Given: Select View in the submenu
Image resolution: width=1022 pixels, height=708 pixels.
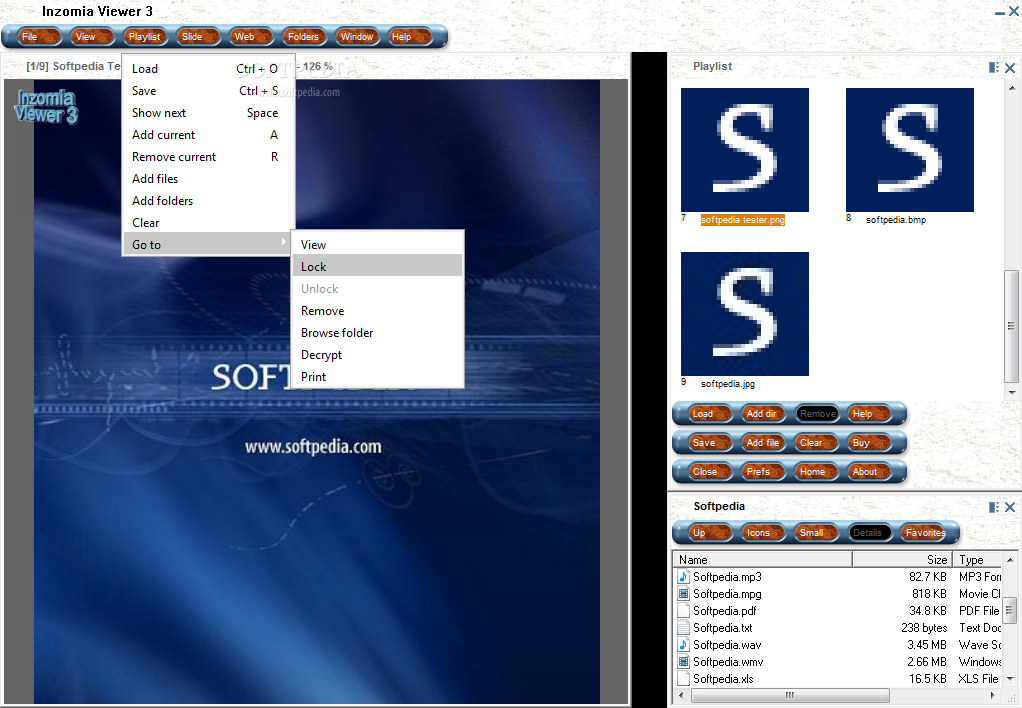Looking at the screenshot, I should tap(377, 244).
